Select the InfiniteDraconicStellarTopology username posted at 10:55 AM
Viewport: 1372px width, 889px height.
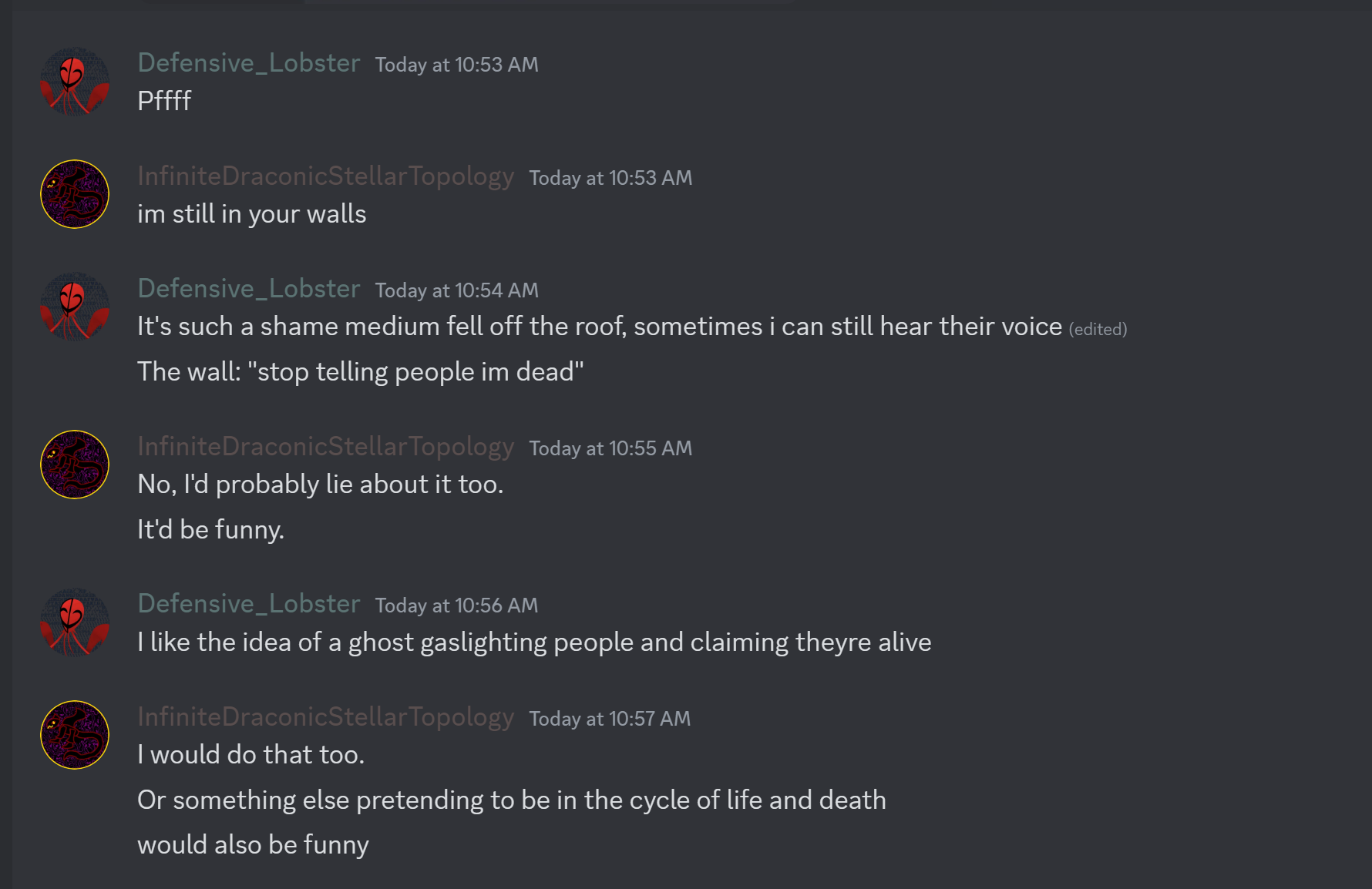point(325,447)
